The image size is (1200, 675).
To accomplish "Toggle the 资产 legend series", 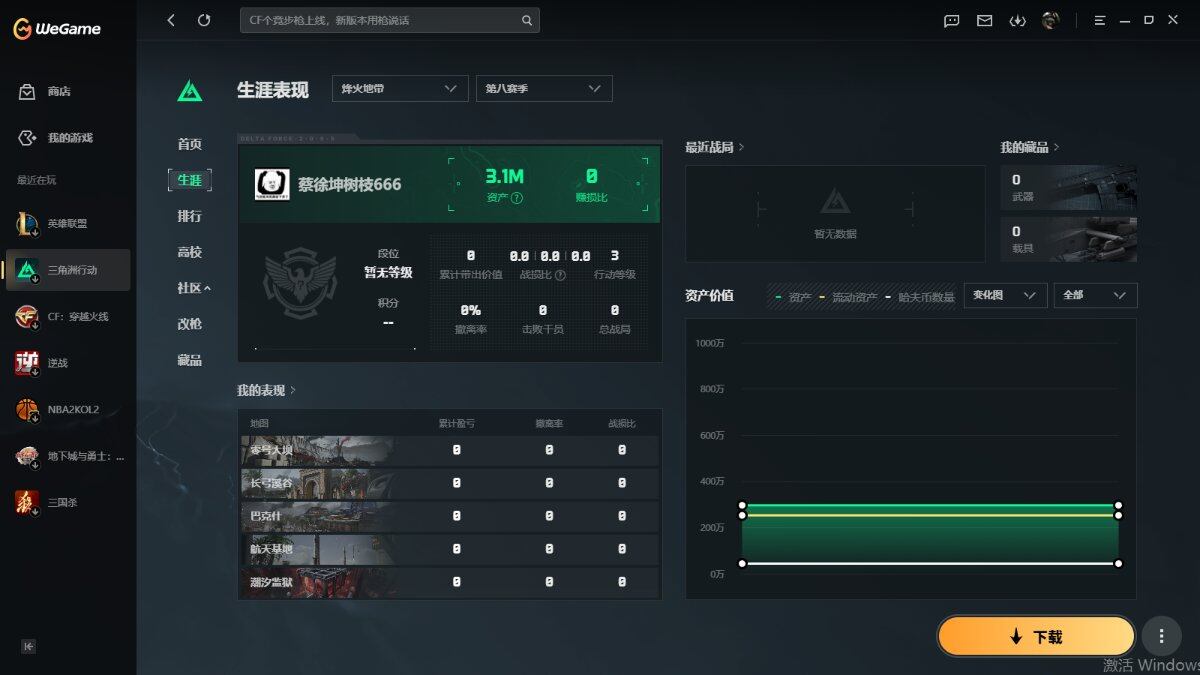I will coord(793,297).
